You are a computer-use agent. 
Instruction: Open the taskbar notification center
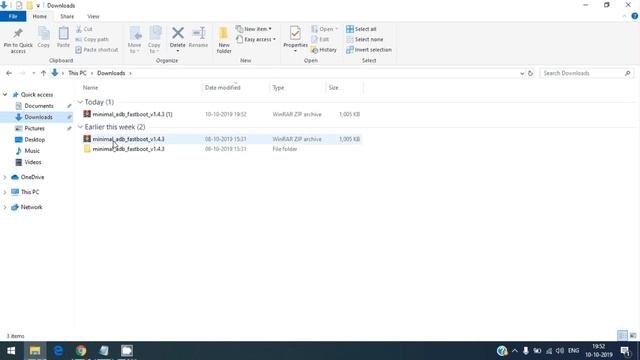pyautogui.click(x=625, y=351)
